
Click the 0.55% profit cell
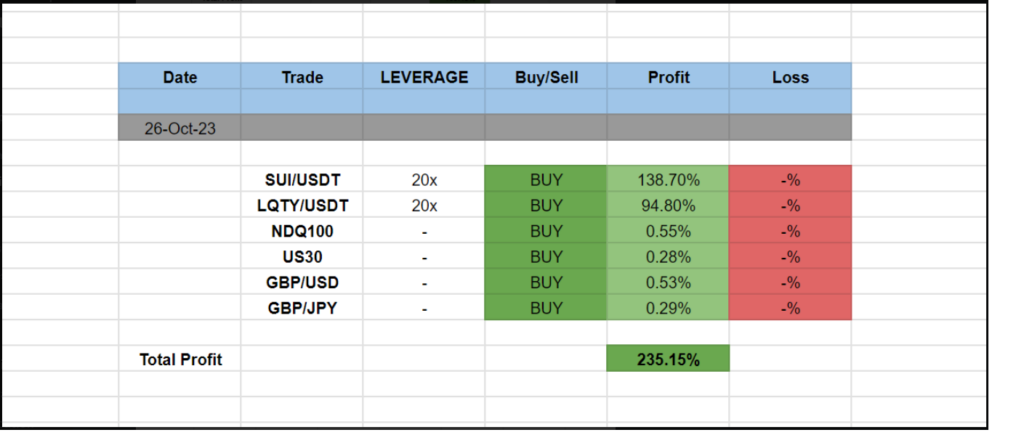coord(668,231)
